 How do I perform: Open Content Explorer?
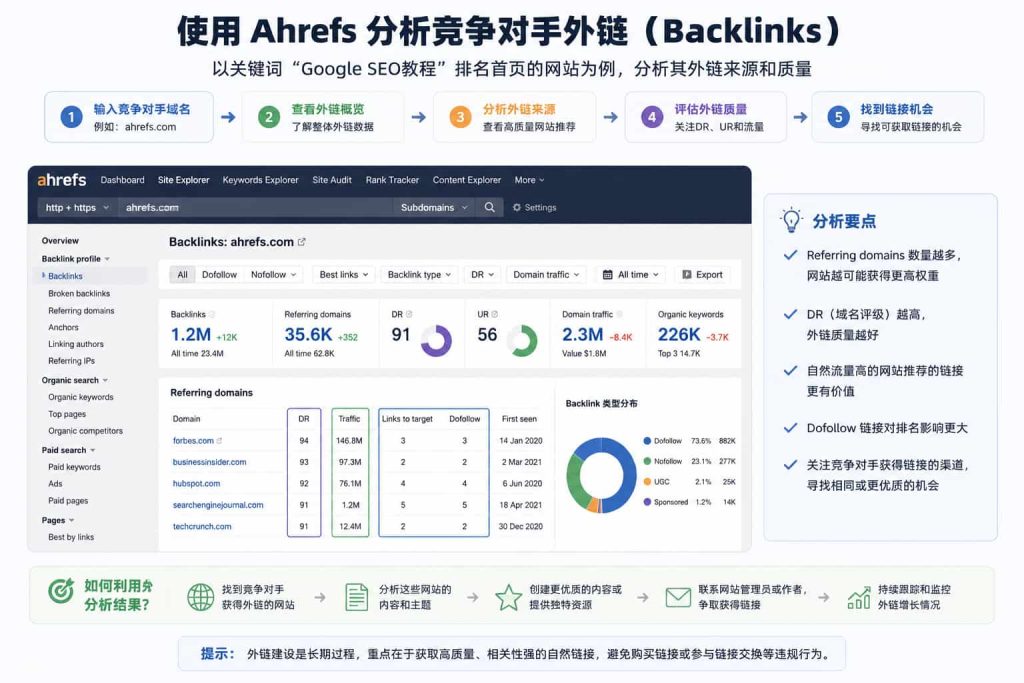click(466, 180)
